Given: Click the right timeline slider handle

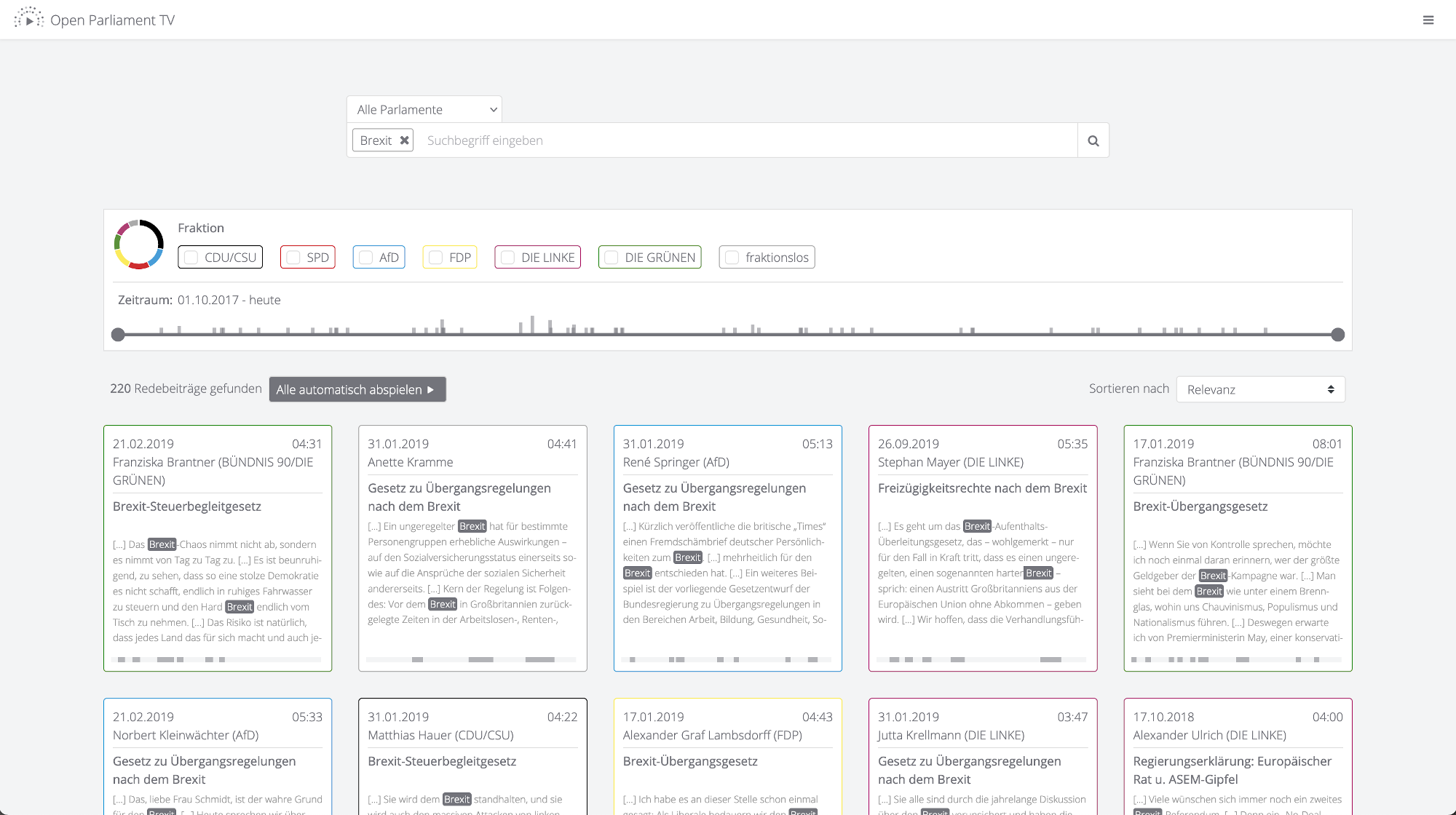Looking at the screenshot, I should (1337, 335).
